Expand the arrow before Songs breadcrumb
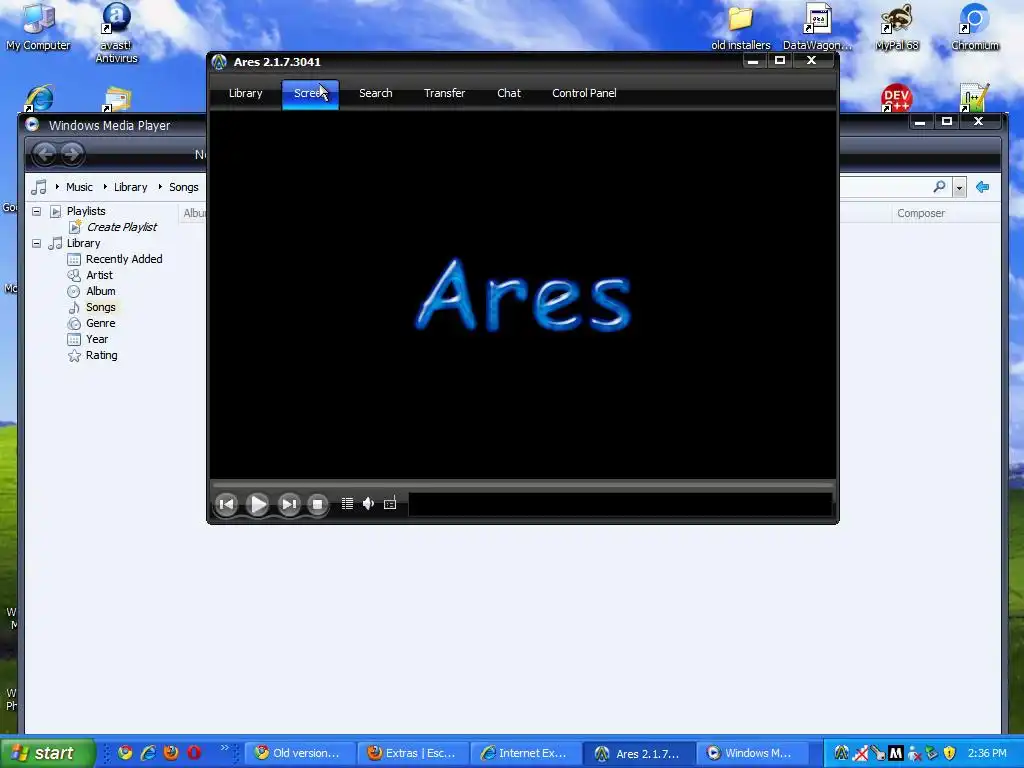This screenshot has width=1024, height=768. pos(159,187)
